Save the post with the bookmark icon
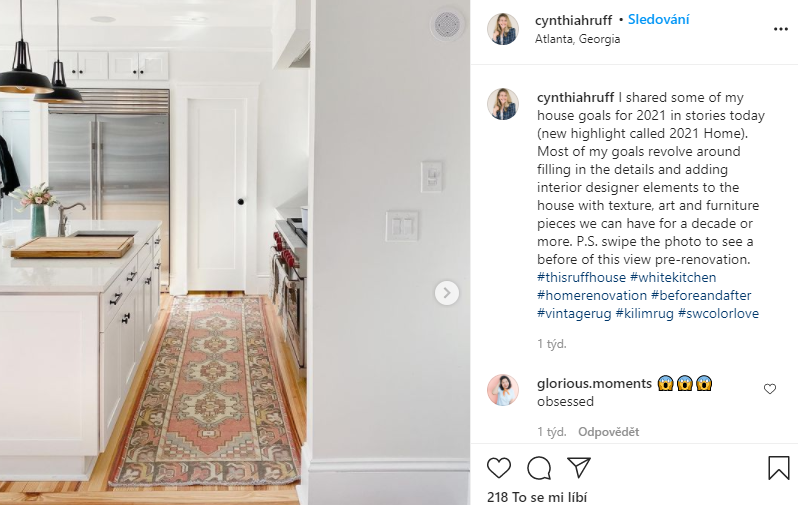This screenshot has height=505, width=798. point(779,467)
